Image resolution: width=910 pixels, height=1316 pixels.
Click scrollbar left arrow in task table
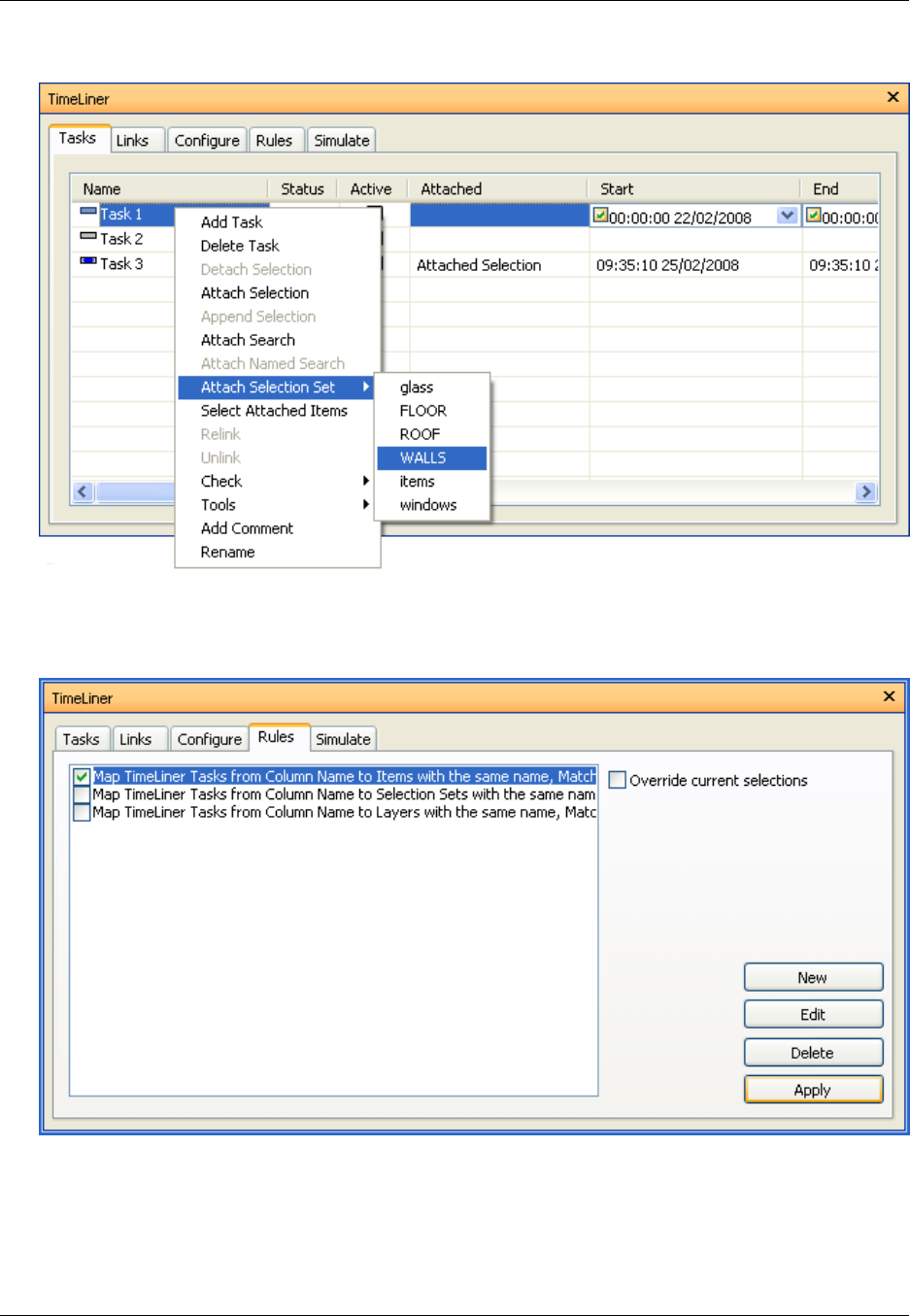[83, 491]
